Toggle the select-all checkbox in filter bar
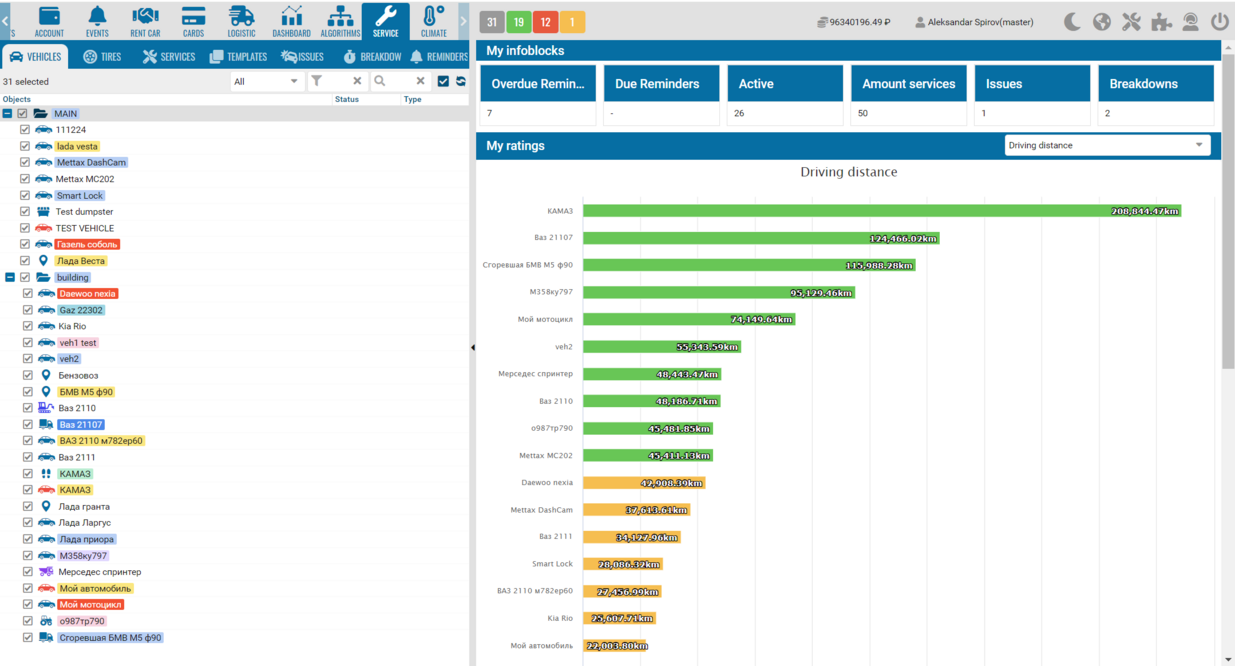Viewport: 1235px width, 666px height. click(443, 81)
